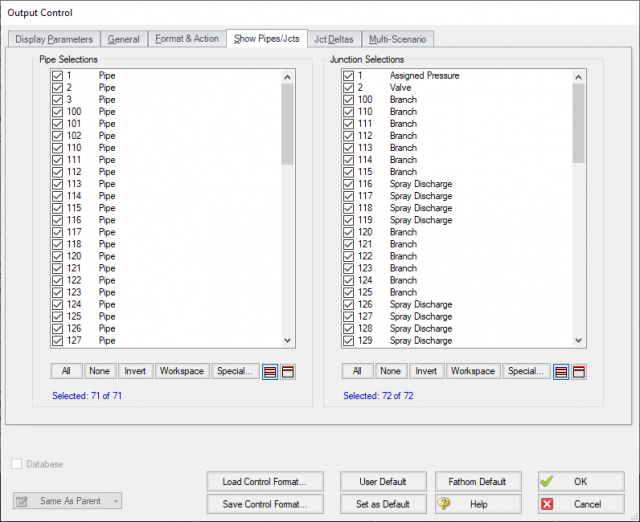Open Special... for junction selections
This screenshot has width=640, height=522.
526,371
